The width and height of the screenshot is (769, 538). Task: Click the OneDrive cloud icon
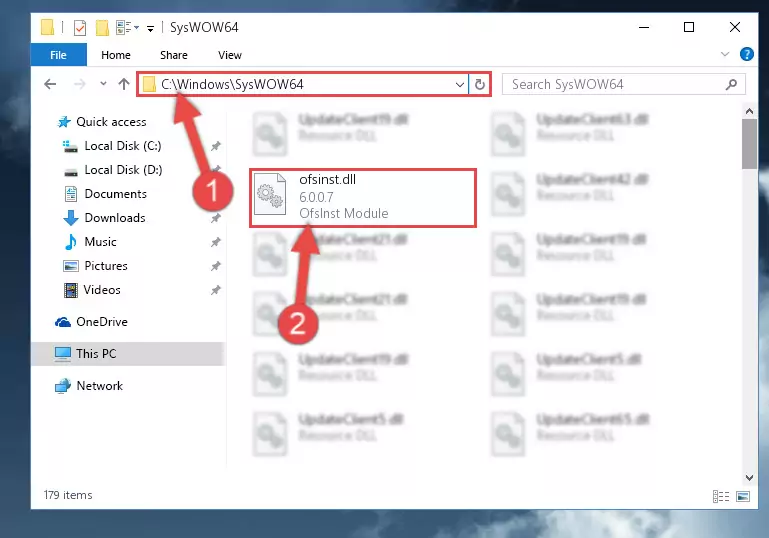(x=63, y=322)
